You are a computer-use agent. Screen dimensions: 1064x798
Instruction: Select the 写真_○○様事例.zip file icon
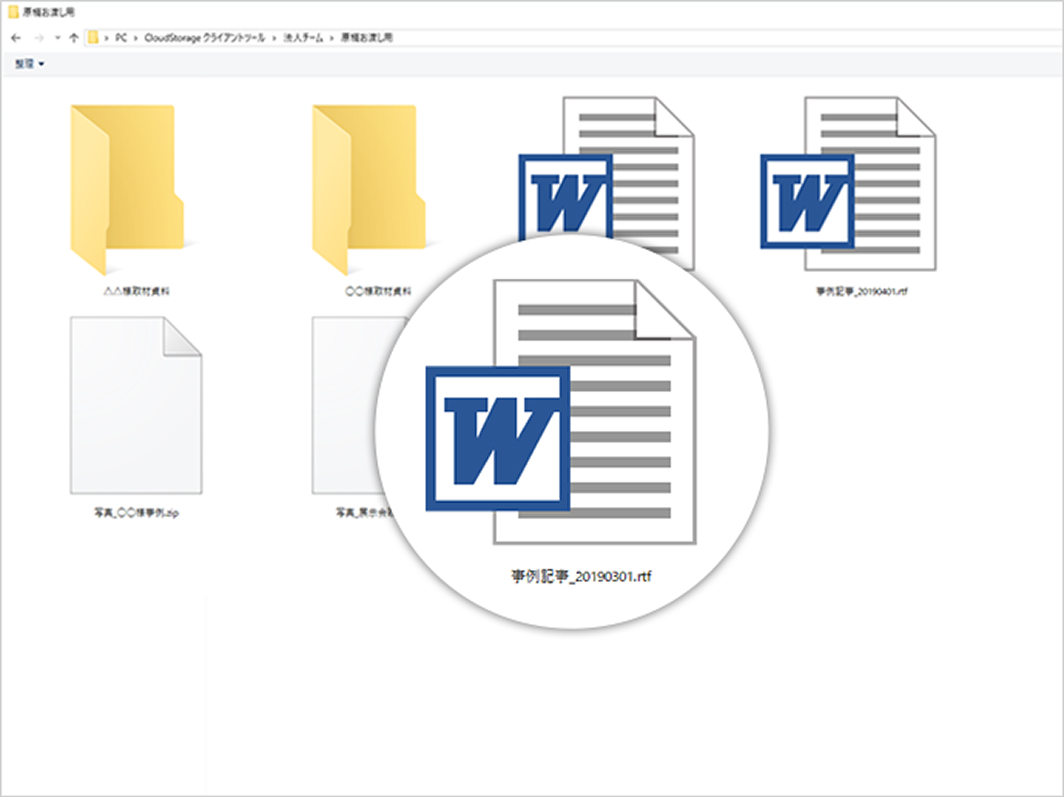click(136, 405)
